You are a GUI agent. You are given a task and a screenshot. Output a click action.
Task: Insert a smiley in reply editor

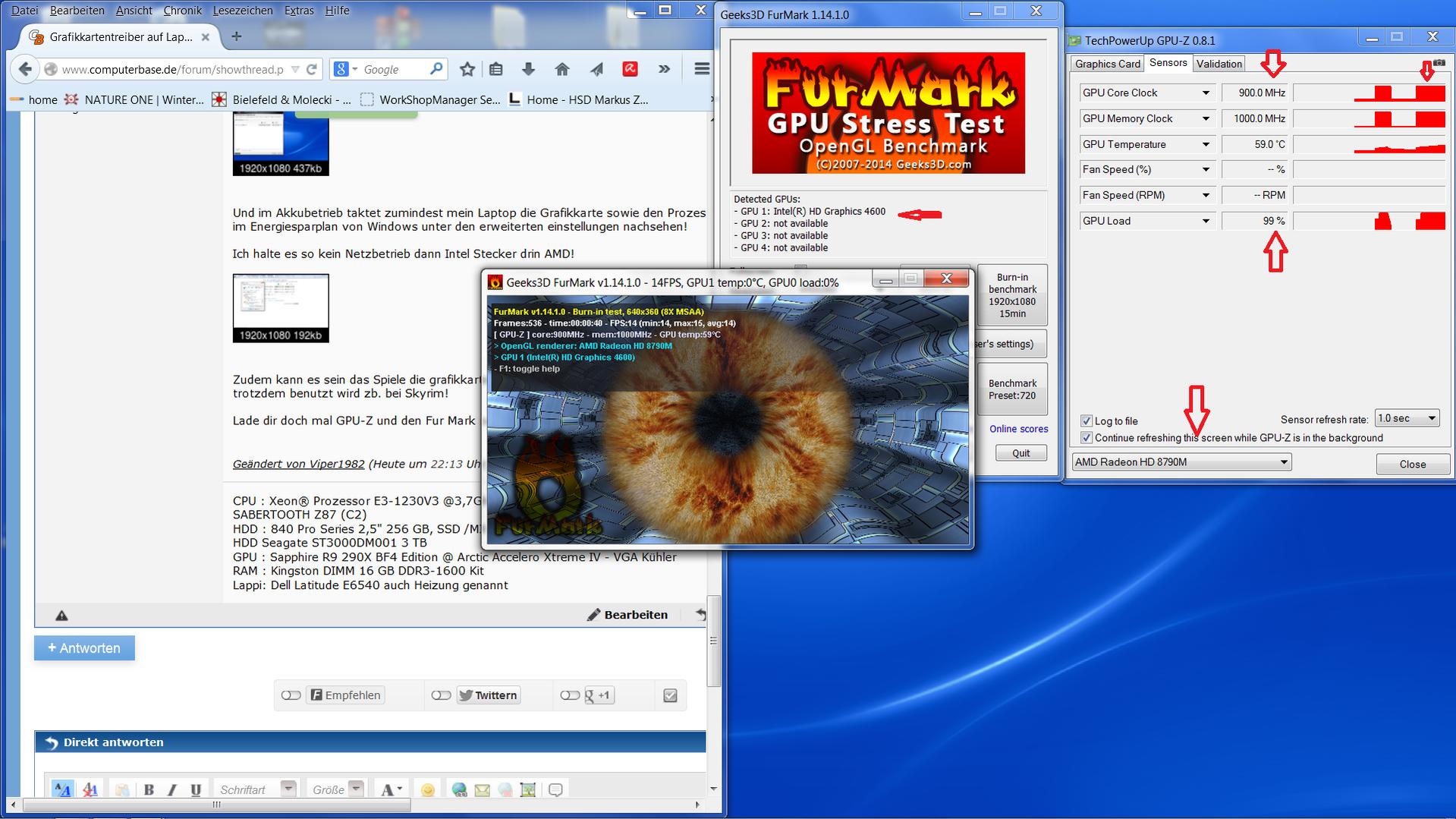pyautogui.click(x=428, y=790)
